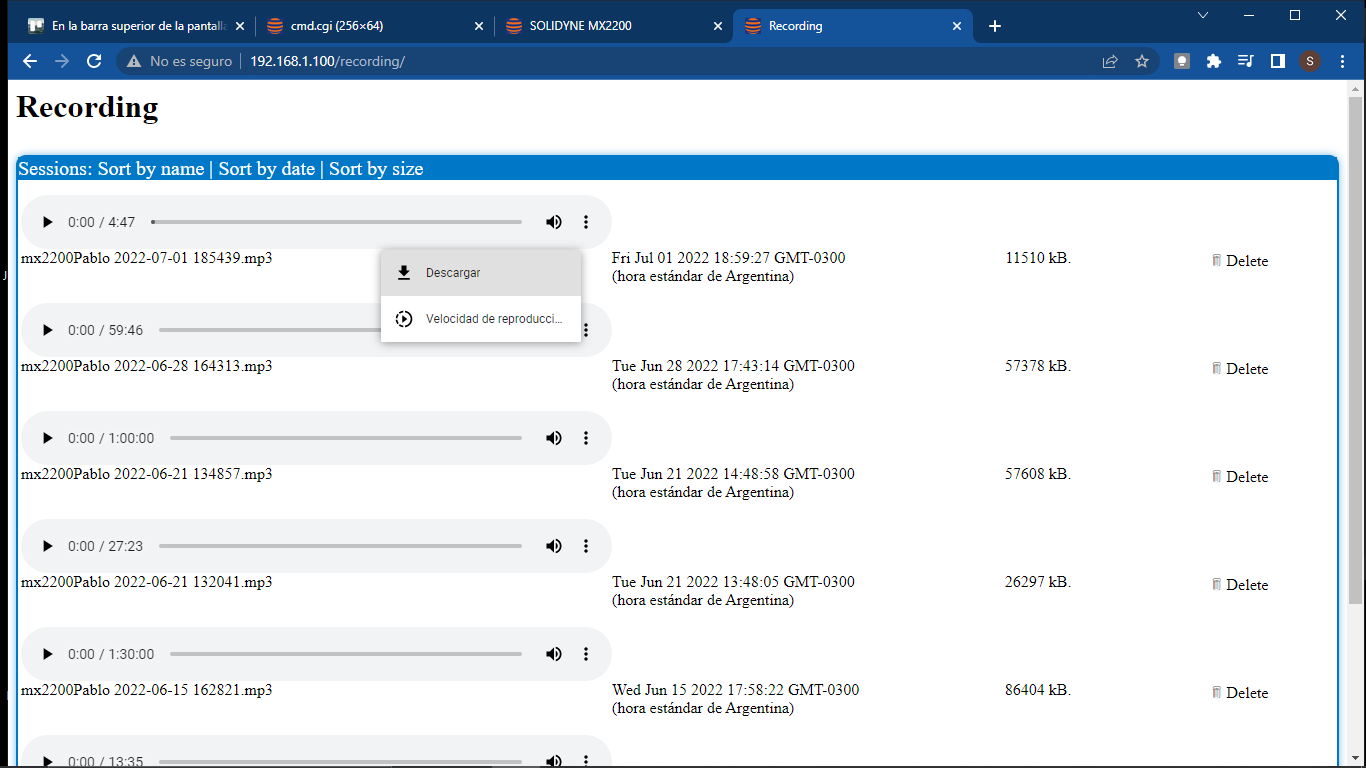Click the Recording page heading

coord(88,107)
